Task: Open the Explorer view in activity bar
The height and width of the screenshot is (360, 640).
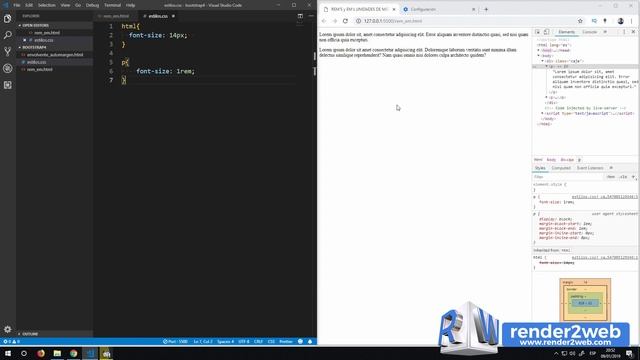Action: coord(7,18)
